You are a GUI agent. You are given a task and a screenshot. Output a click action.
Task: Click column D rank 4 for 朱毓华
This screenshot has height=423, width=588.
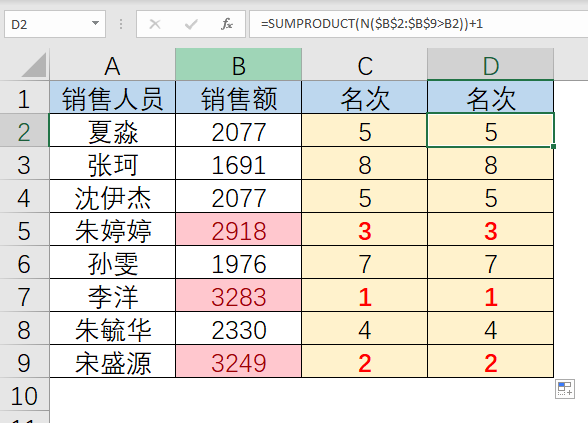pyautogui.click(x=490, y=328)
